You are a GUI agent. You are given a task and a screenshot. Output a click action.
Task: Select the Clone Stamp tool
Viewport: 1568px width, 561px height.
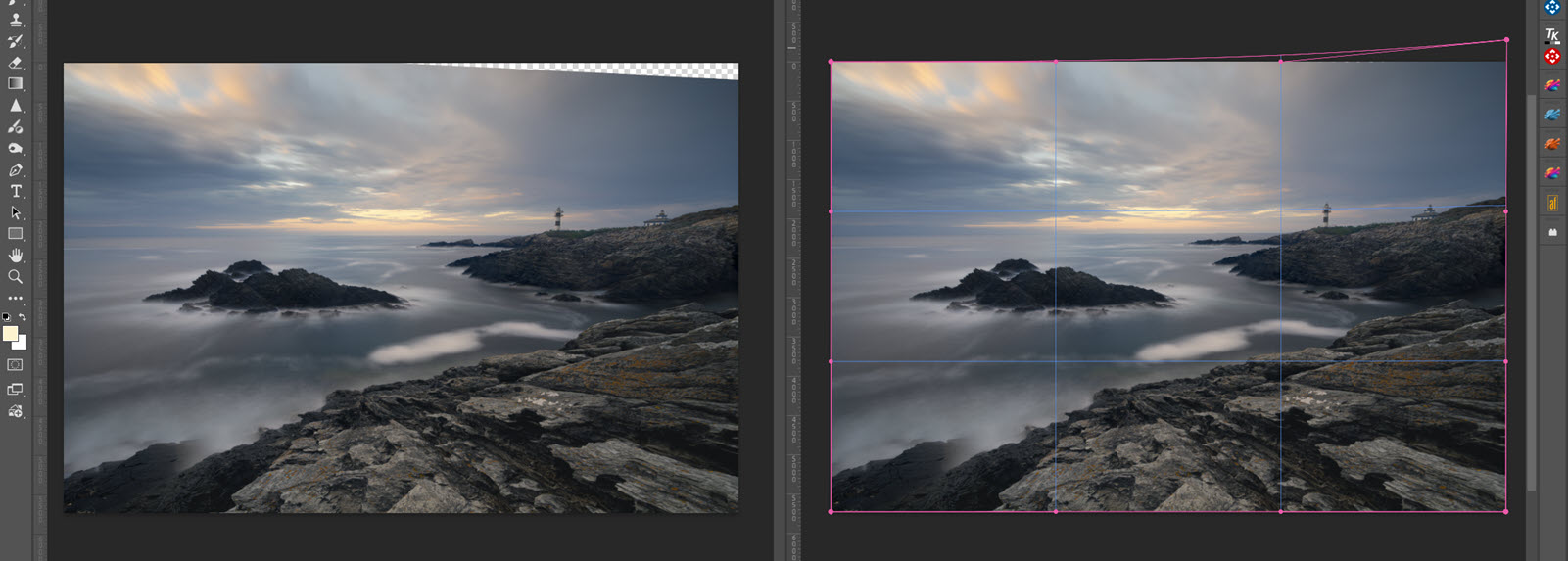[16, 19]
